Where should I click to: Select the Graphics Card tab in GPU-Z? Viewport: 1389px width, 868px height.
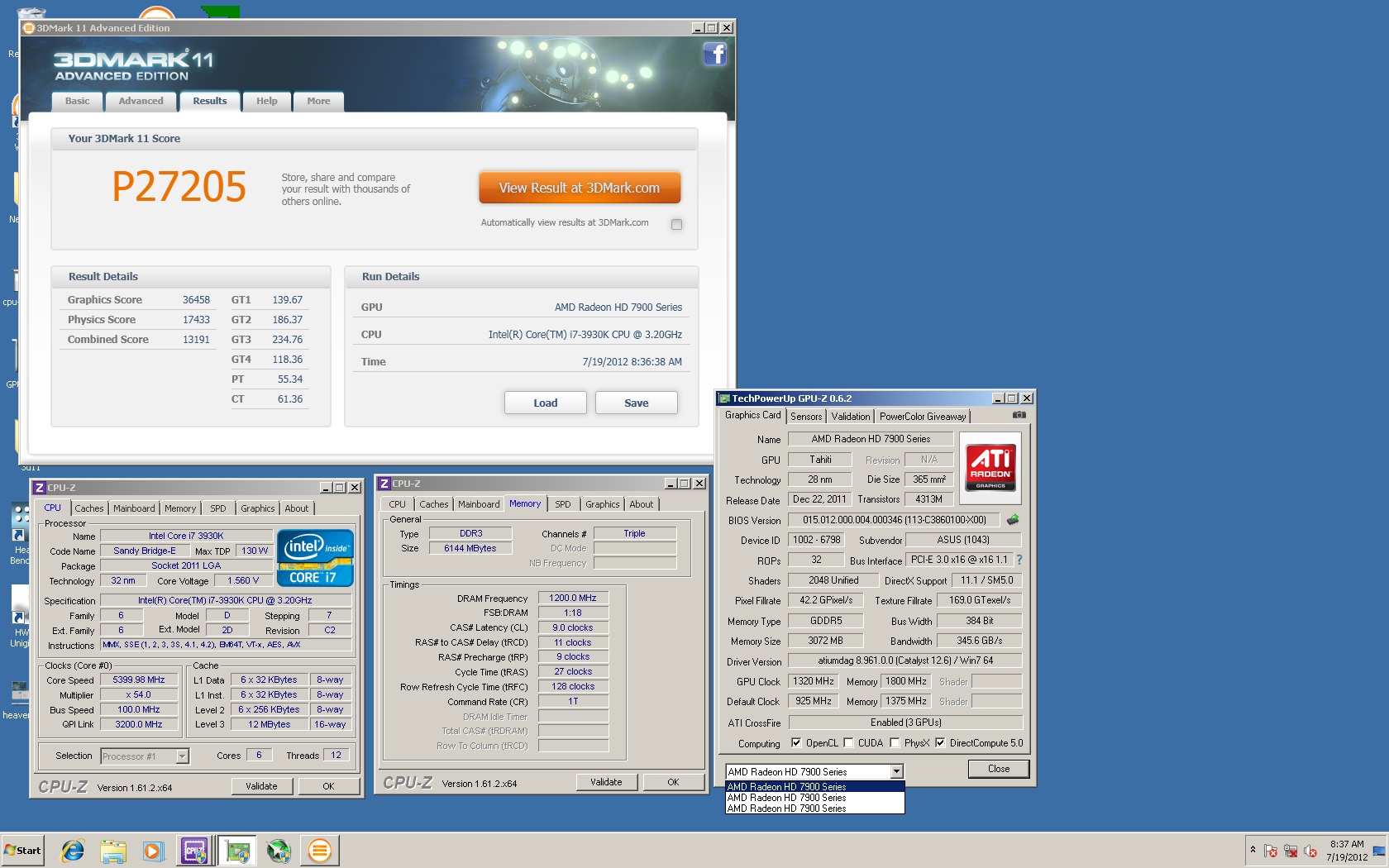[752, 415]
